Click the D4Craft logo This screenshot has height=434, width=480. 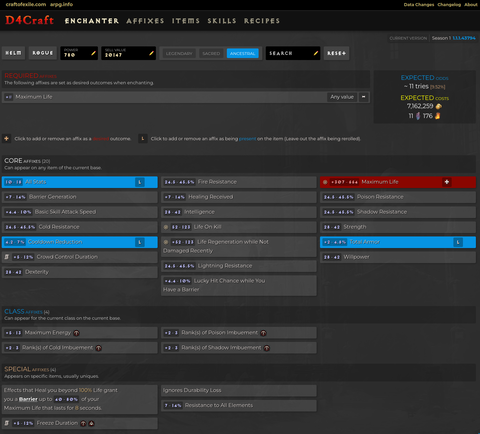(x=29, y=20)
